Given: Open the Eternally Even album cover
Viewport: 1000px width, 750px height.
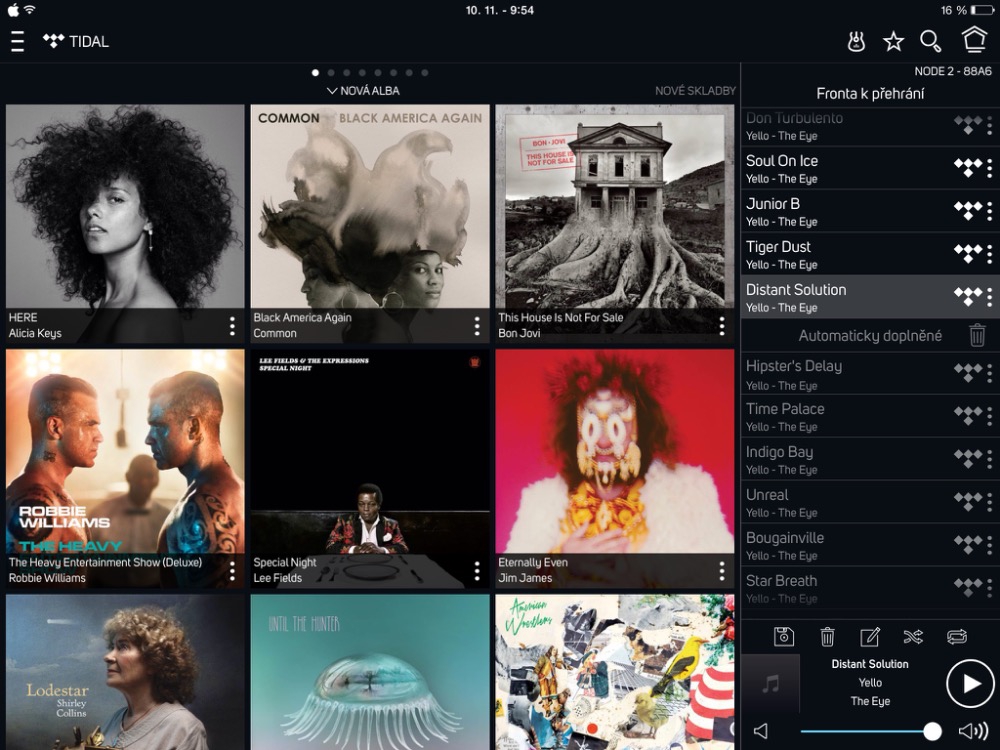Looking at the screenshot, I should point(615,469).
